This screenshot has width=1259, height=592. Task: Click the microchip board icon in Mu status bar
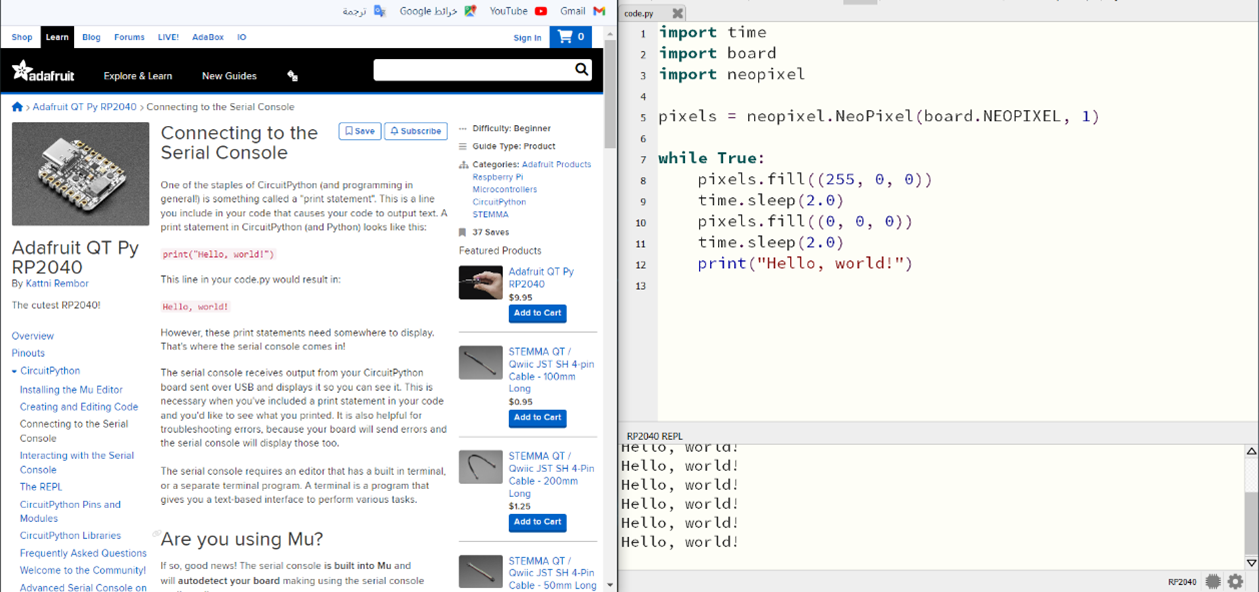point(1213,581)
